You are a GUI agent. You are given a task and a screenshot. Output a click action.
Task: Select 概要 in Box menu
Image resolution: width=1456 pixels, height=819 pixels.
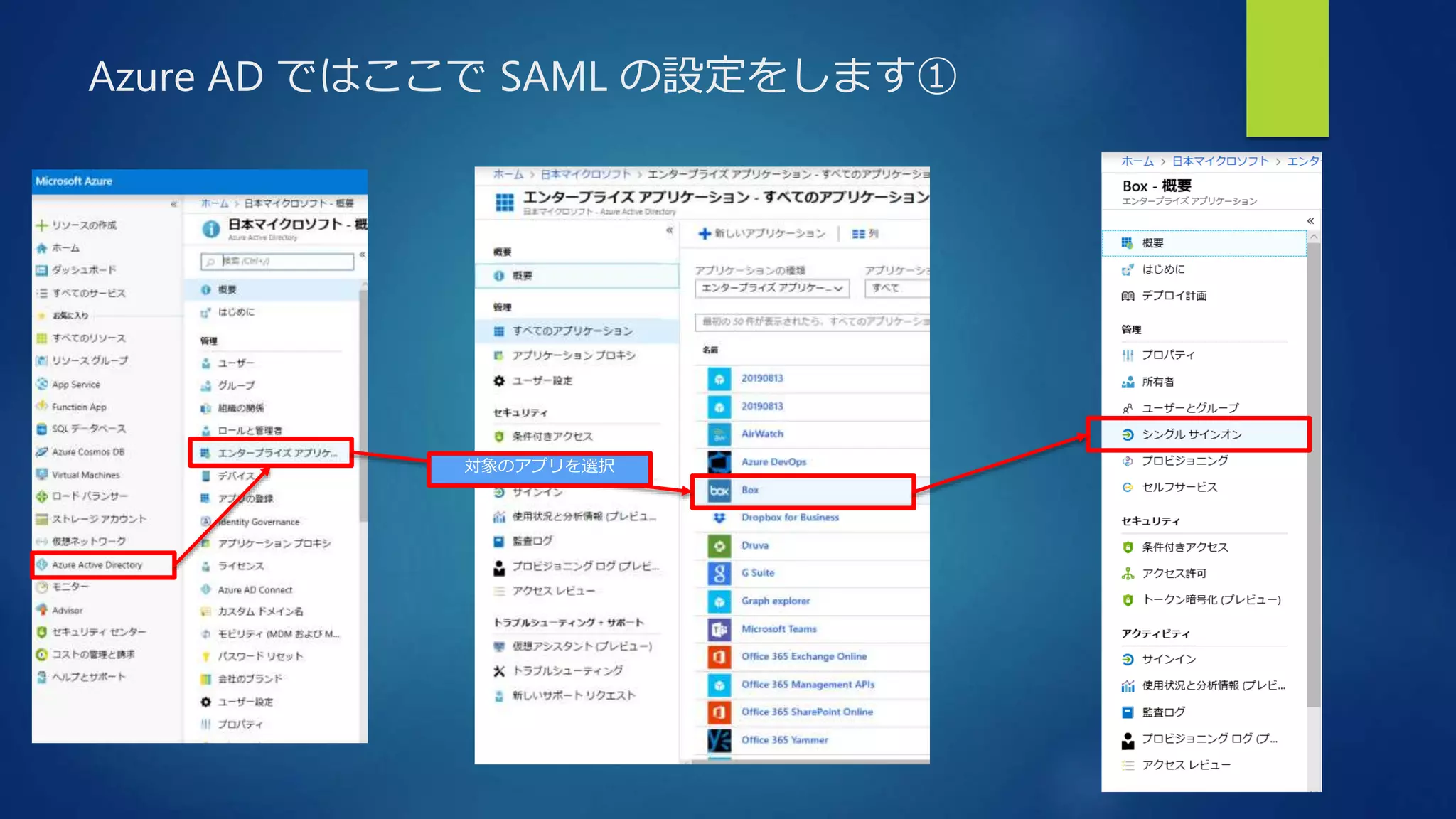[x=1204, y=243]
